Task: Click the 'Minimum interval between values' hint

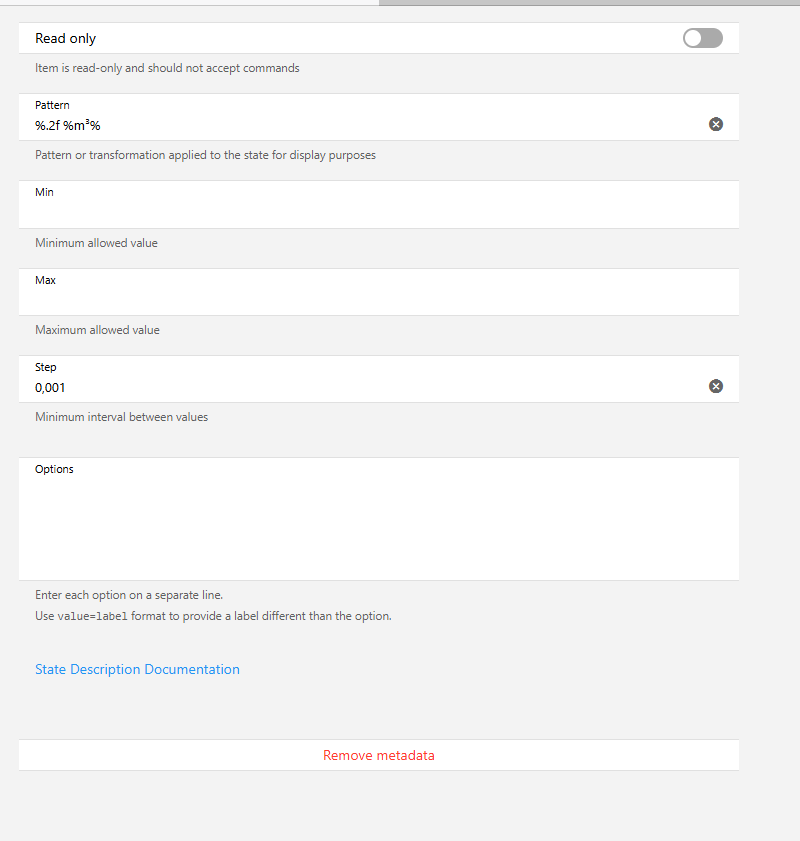Action: pyautogui.click(x=122, y=417)
